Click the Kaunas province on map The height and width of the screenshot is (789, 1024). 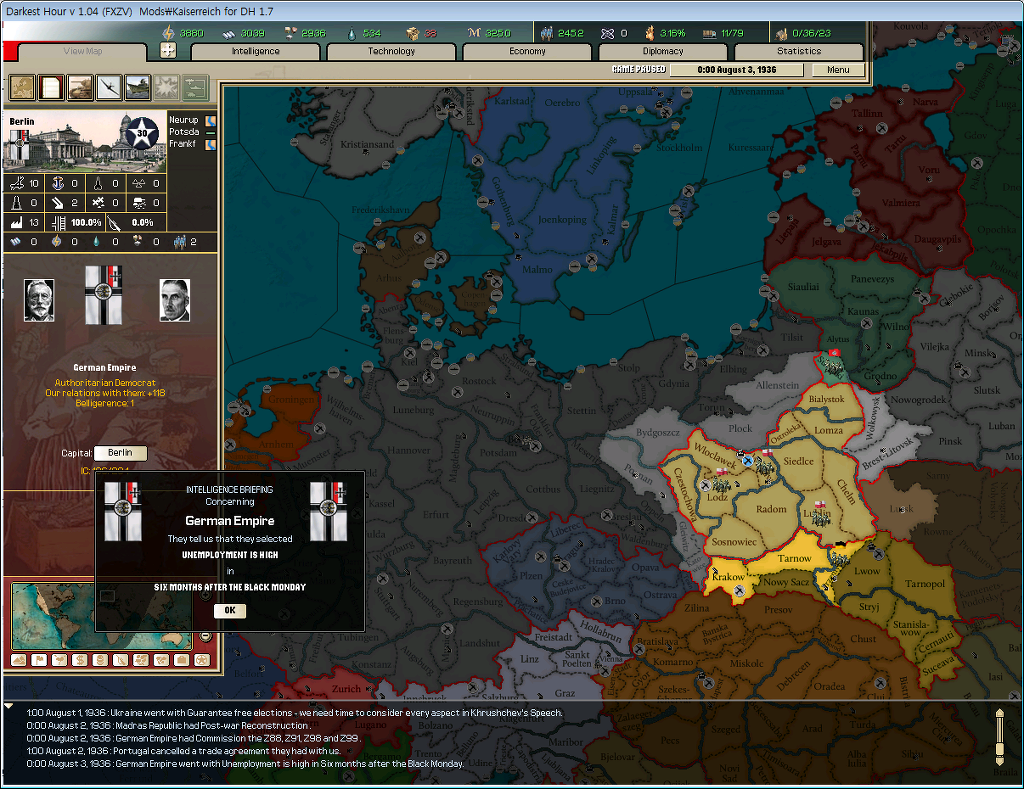click(x=863, y=311)
